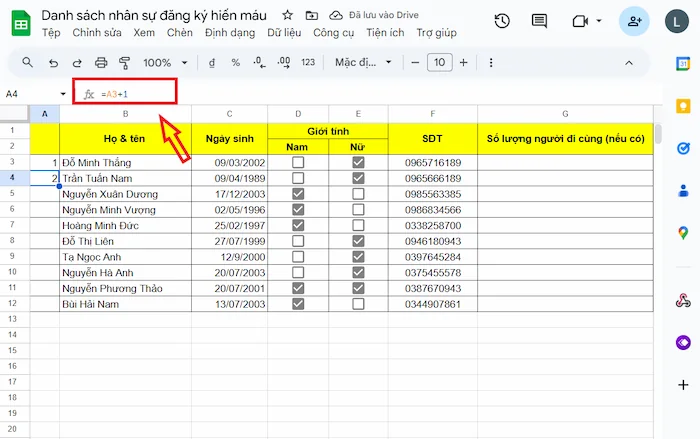Viewport: 700px width, 439px height.
Task: Open the Dữ liệu menu
Action: 284,33
